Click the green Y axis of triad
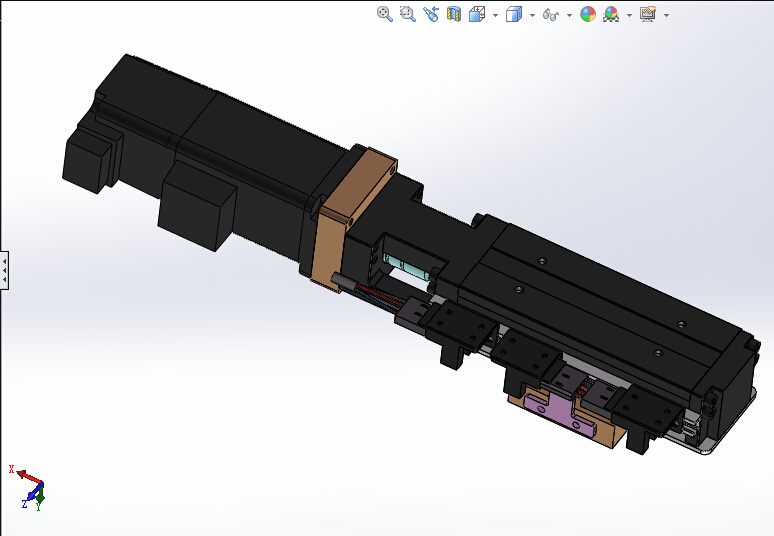Image resolution: width=774 pixels, height=536 pixels. [x=40, y=494]
